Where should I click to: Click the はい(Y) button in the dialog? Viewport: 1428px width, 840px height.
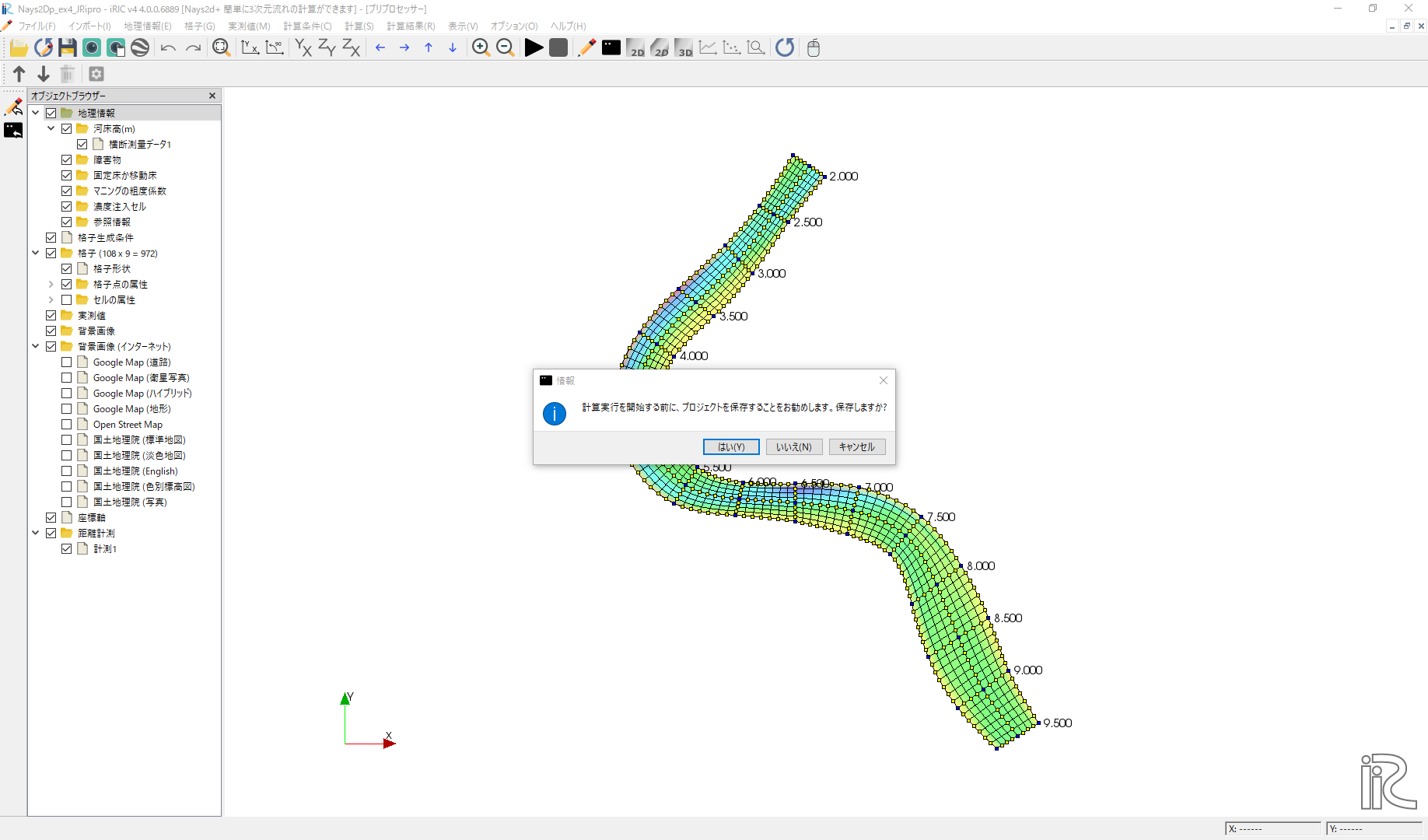tap(731, 447)
